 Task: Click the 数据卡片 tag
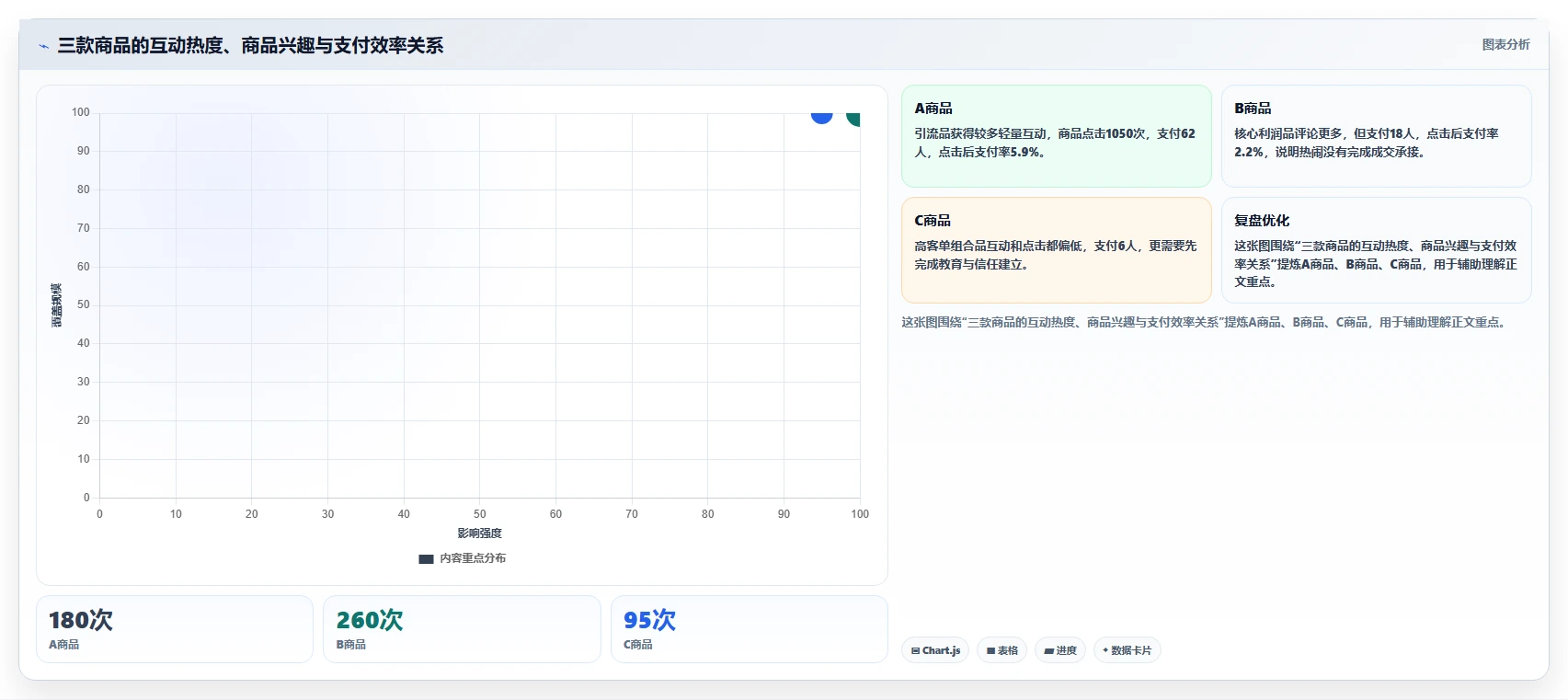(1127, 650)
